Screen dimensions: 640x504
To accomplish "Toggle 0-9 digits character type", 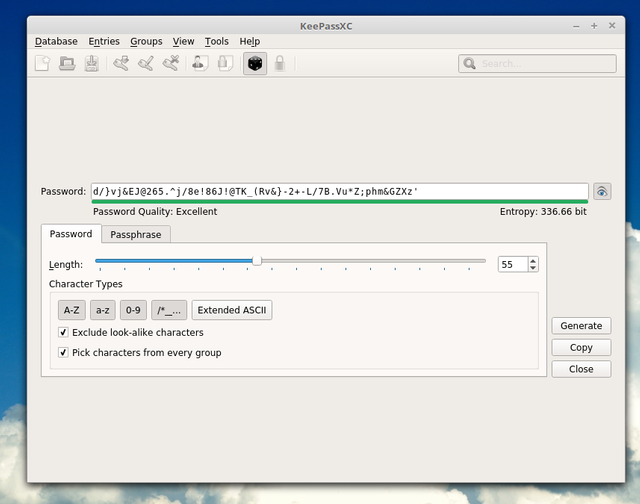I will [x=133, y=310].
